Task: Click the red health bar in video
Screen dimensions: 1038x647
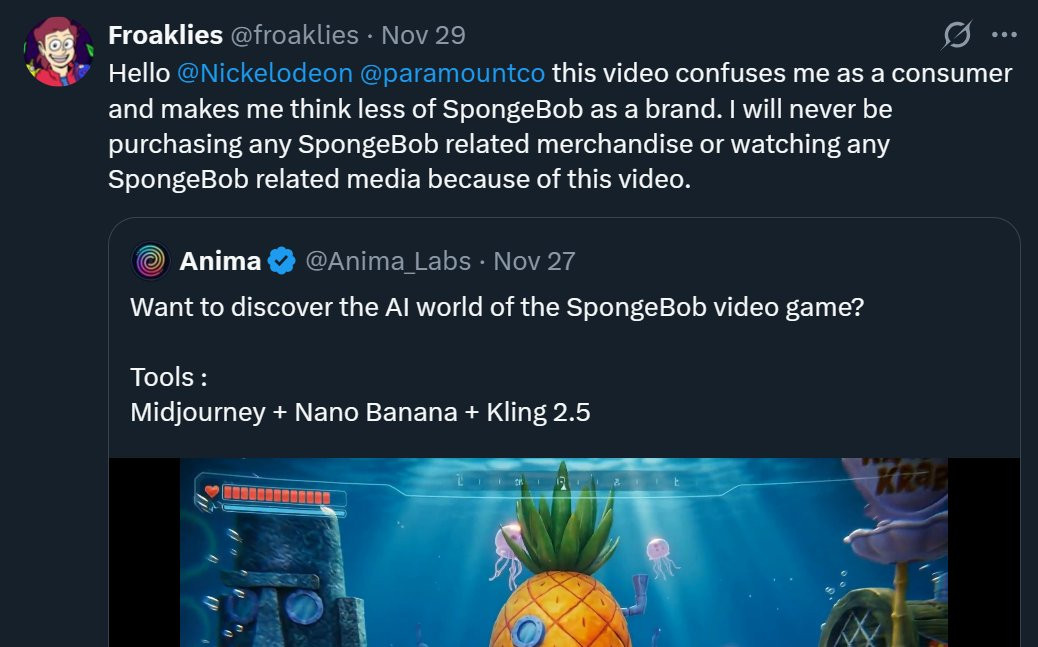Action: [276, 496]
